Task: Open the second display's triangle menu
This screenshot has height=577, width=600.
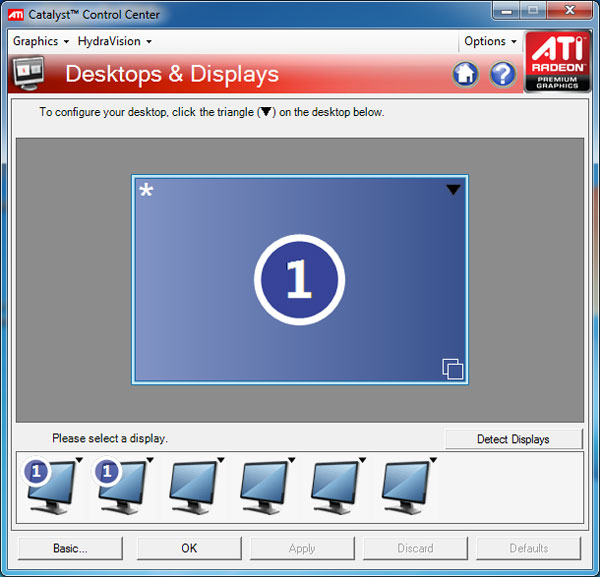Action: (150, 460)
